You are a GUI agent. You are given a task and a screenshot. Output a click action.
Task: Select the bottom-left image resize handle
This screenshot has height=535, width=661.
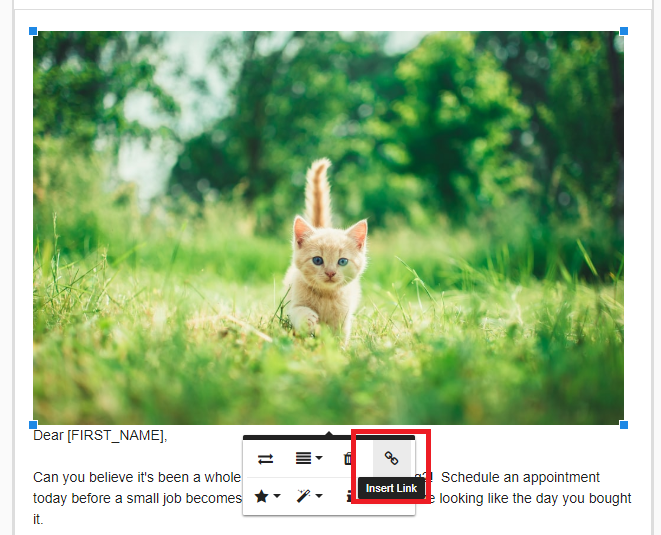coord(33,425)
